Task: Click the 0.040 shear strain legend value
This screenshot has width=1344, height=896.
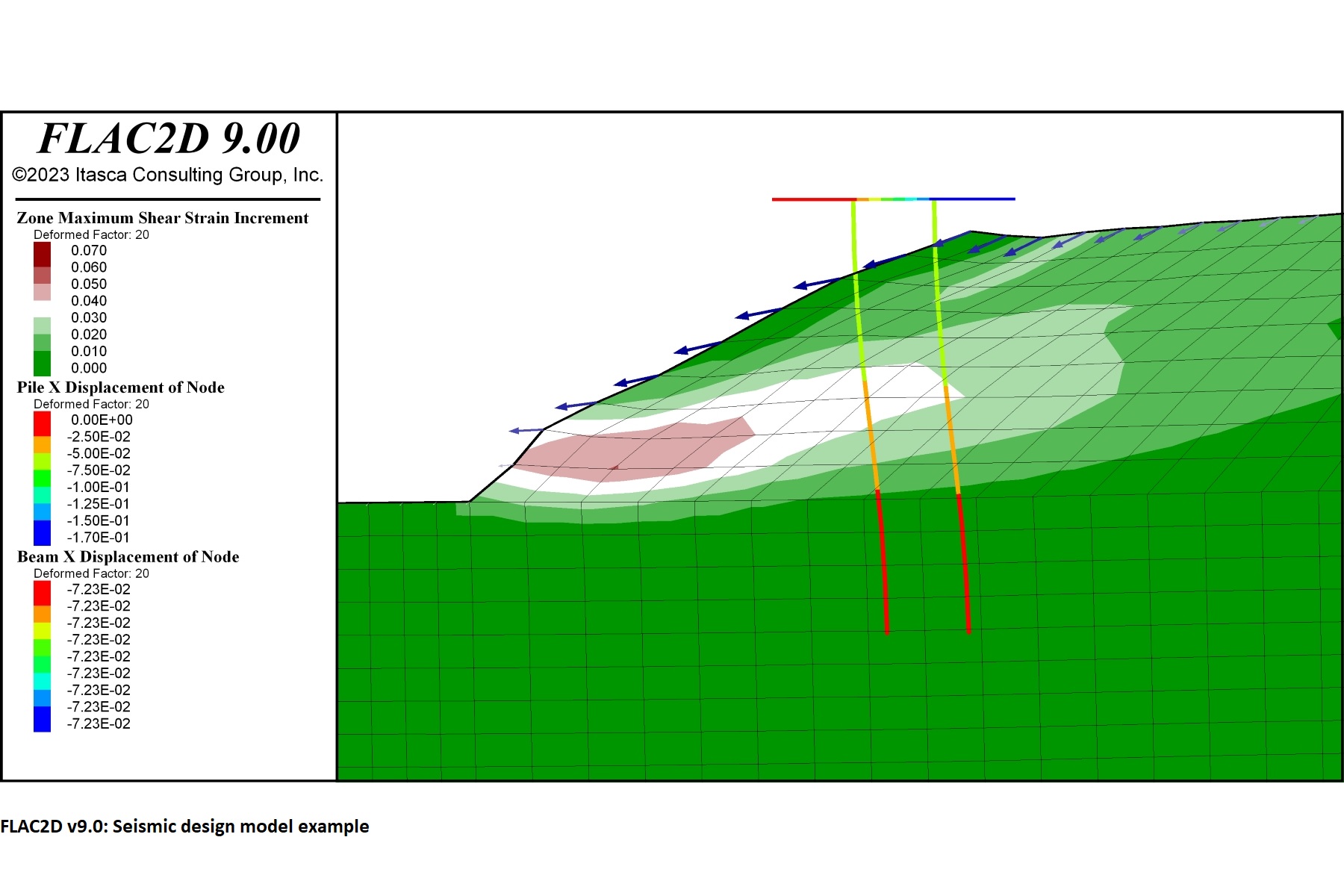Action: click(x=89, y=301)
